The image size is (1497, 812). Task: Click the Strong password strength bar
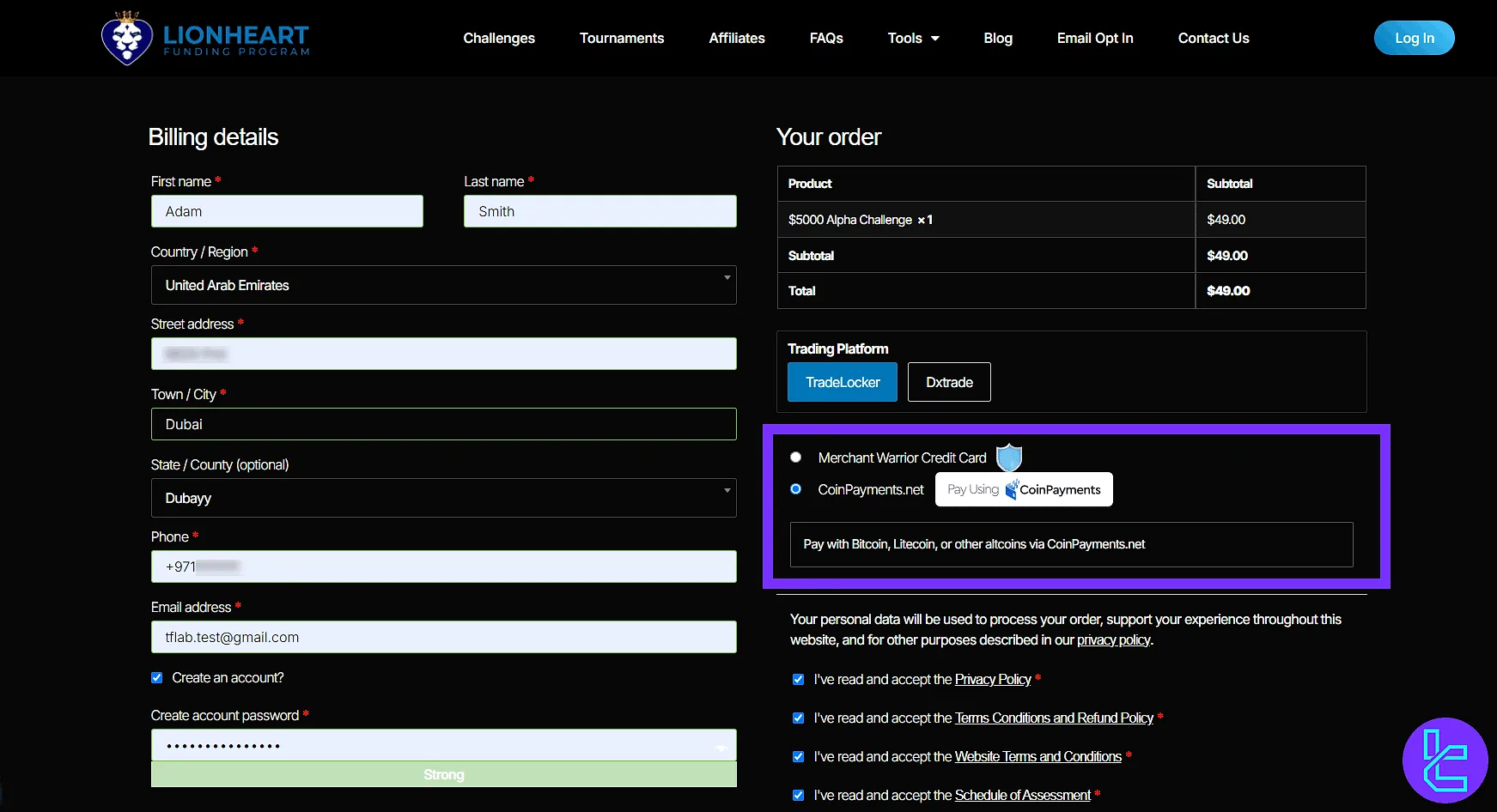click(443, 775)
